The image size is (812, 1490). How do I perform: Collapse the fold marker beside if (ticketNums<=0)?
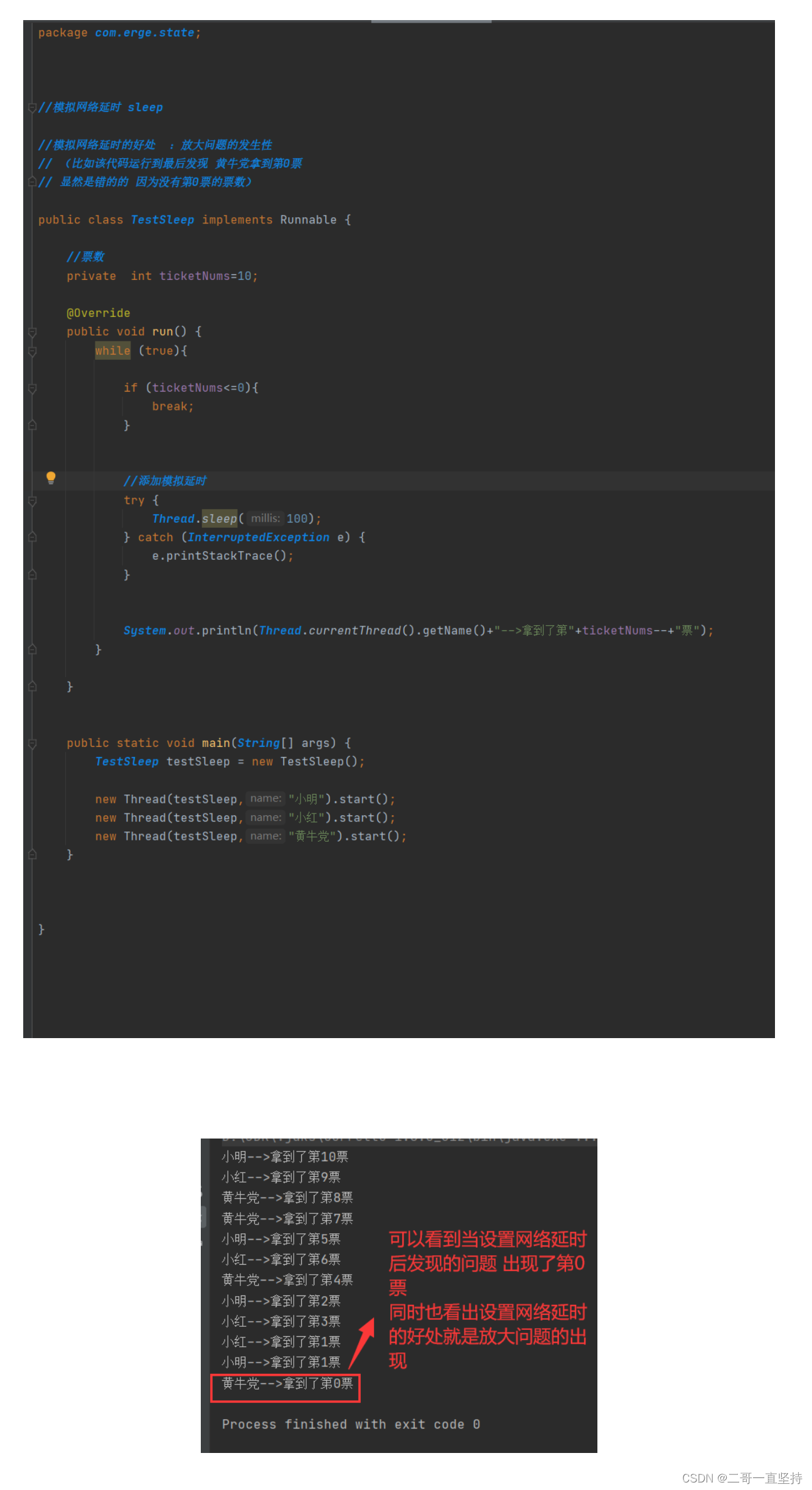tap(32, 389)
